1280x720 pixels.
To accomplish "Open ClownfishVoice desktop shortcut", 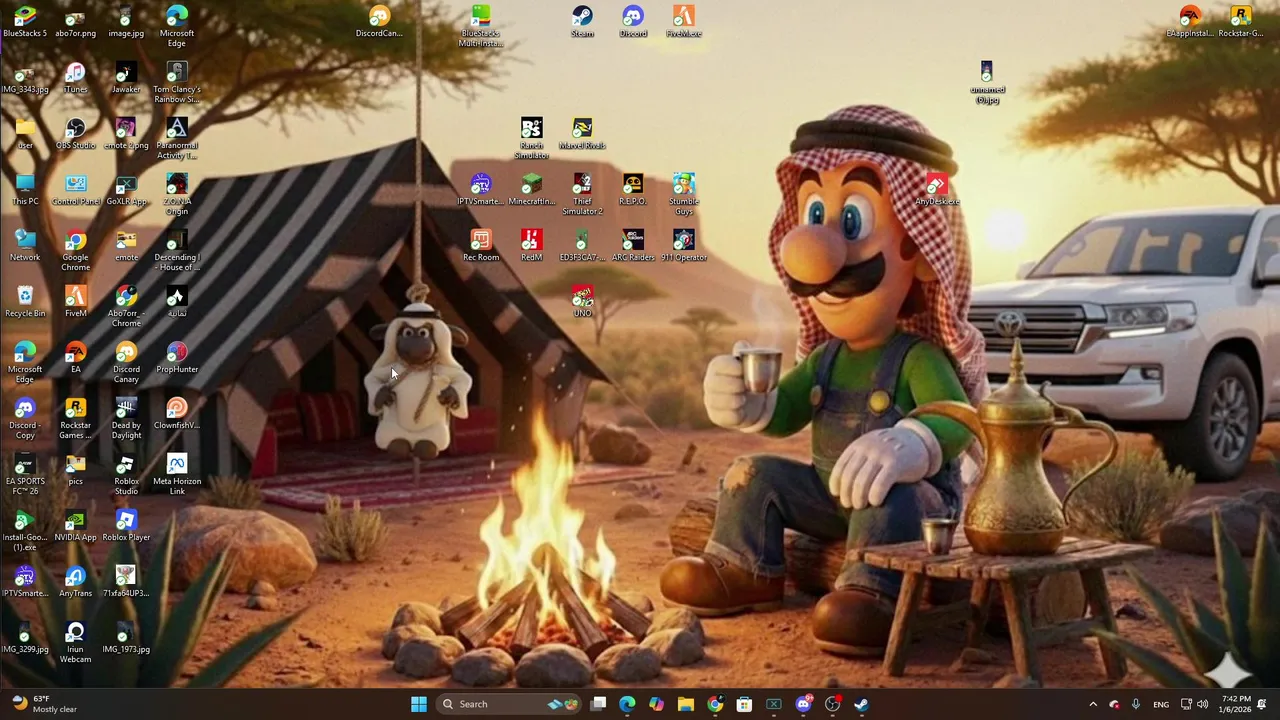I will click(176, 414).
